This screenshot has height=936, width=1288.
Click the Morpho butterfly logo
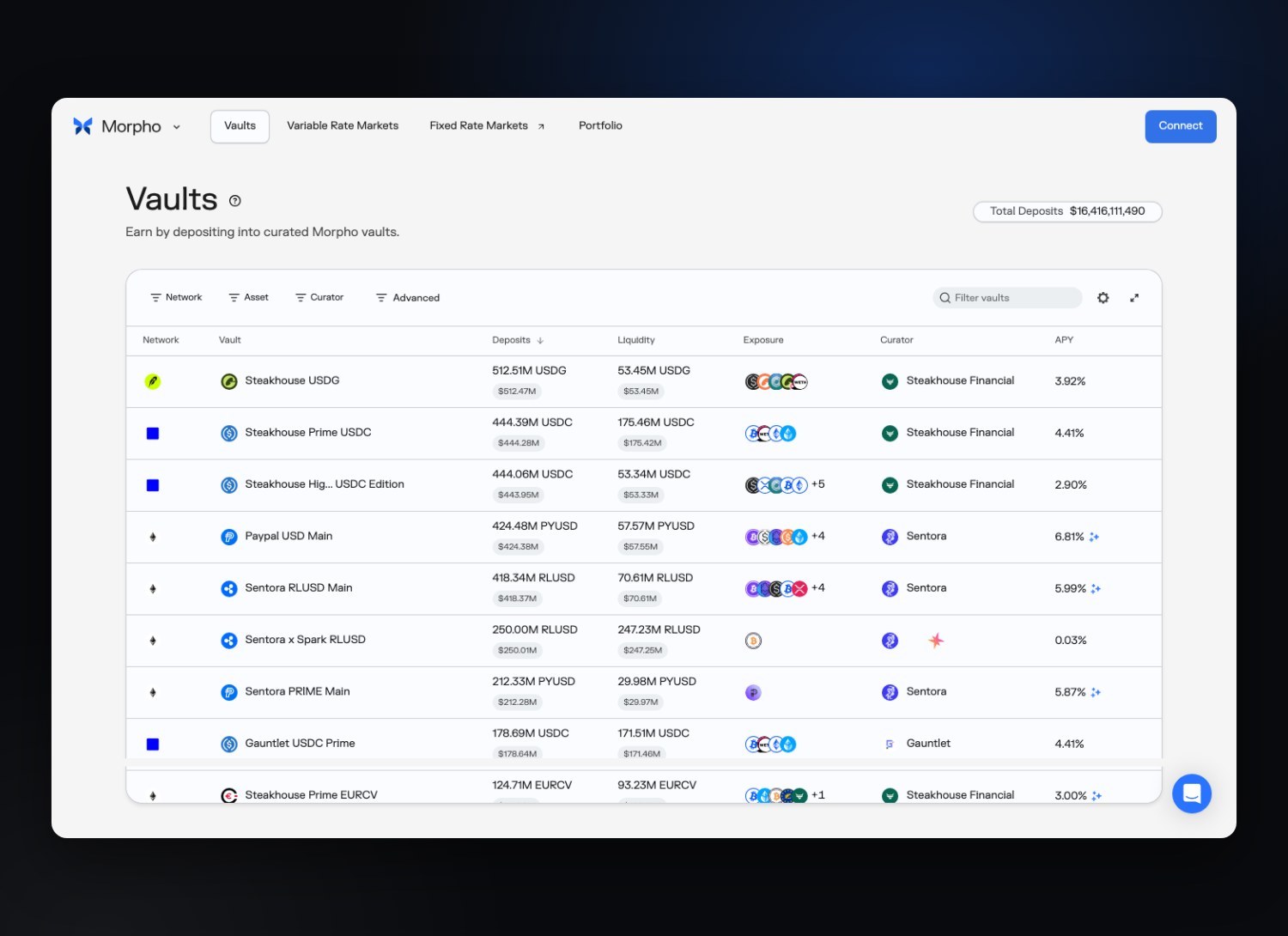pyautogui.click(x=82, y=126)
